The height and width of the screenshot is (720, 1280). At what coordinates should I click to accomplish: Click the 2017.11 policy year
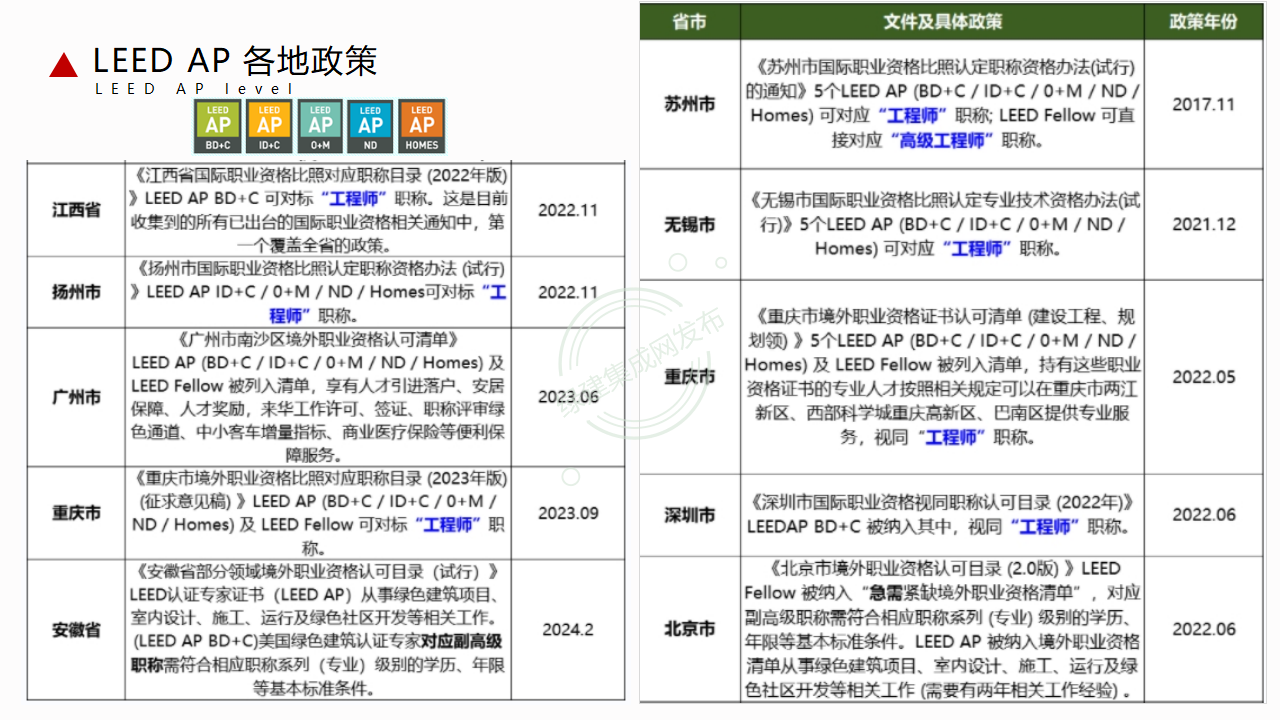click(1203, 104)
